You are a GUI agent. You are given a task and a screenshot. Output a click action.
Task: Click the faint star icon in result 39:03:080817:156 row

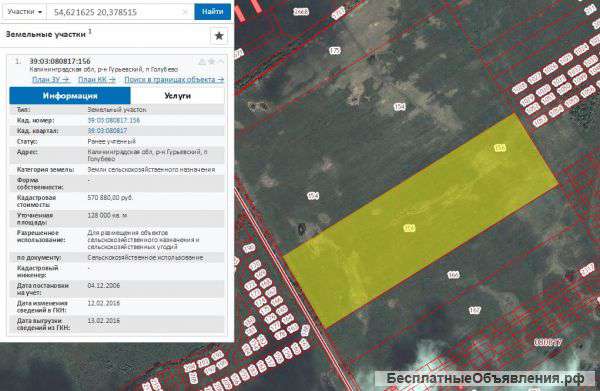211,62
